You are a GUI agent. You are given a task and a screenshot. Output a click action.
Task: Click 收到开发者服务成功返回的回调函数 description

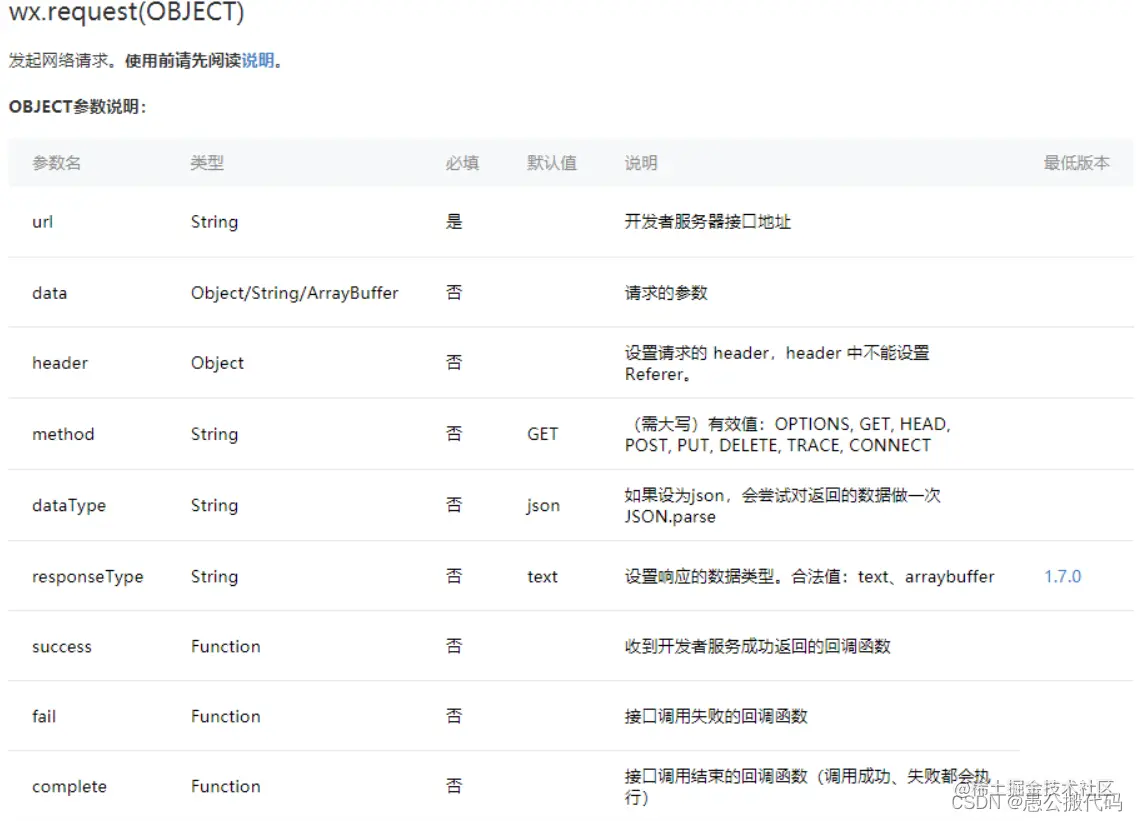(758, 646)
